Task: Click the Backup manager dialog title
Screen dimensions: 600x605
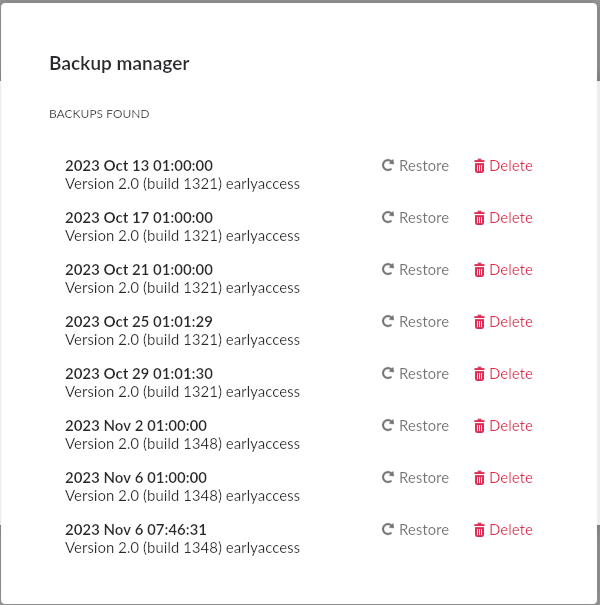Action: point(120,64)
